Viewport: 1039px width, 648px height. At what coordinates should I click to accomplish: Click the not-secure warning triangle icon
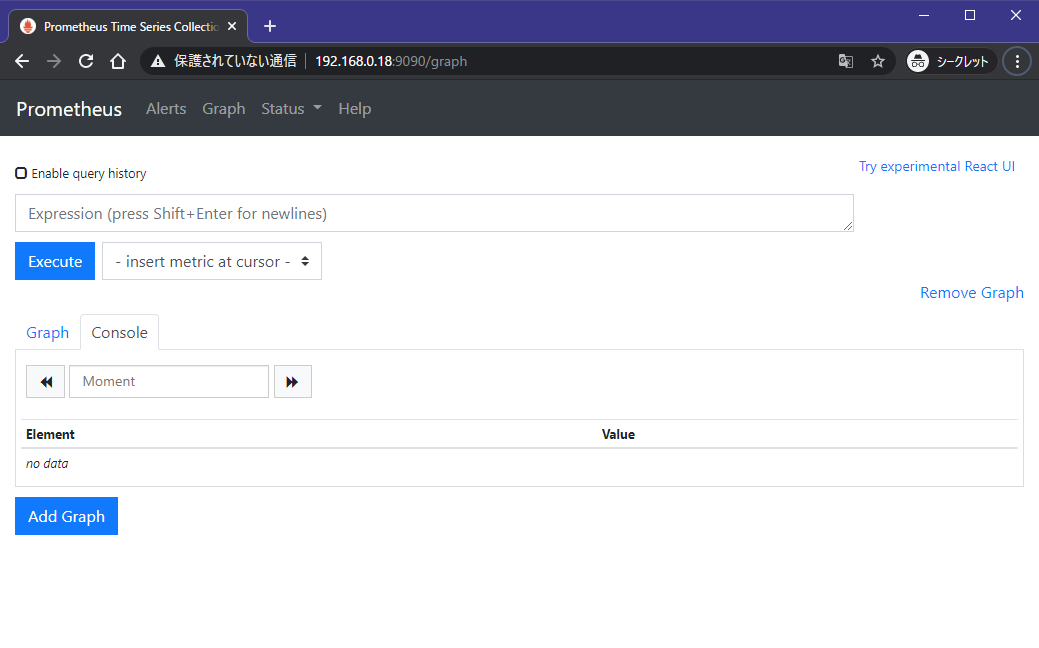coord(158,62)
